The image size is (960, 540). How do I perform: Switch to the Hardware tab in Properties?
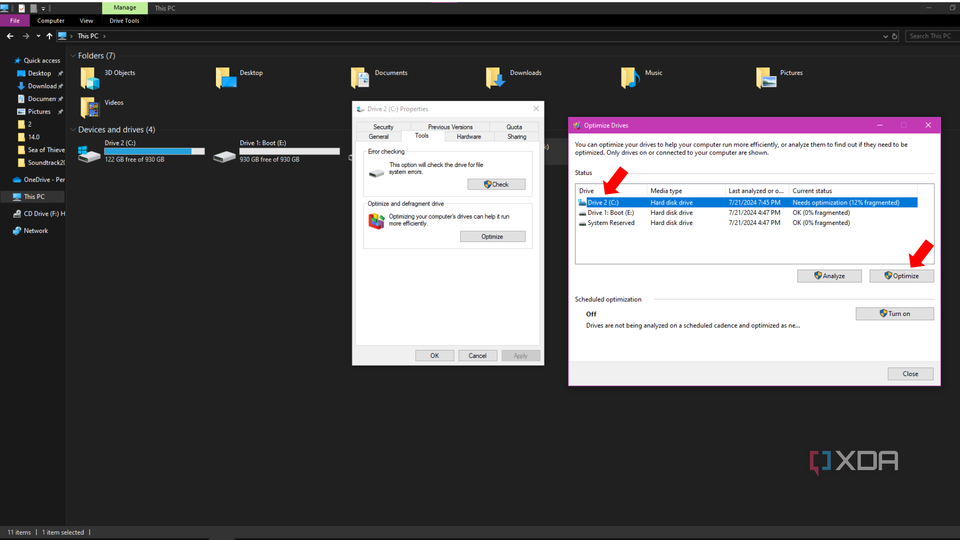point(469,137)
